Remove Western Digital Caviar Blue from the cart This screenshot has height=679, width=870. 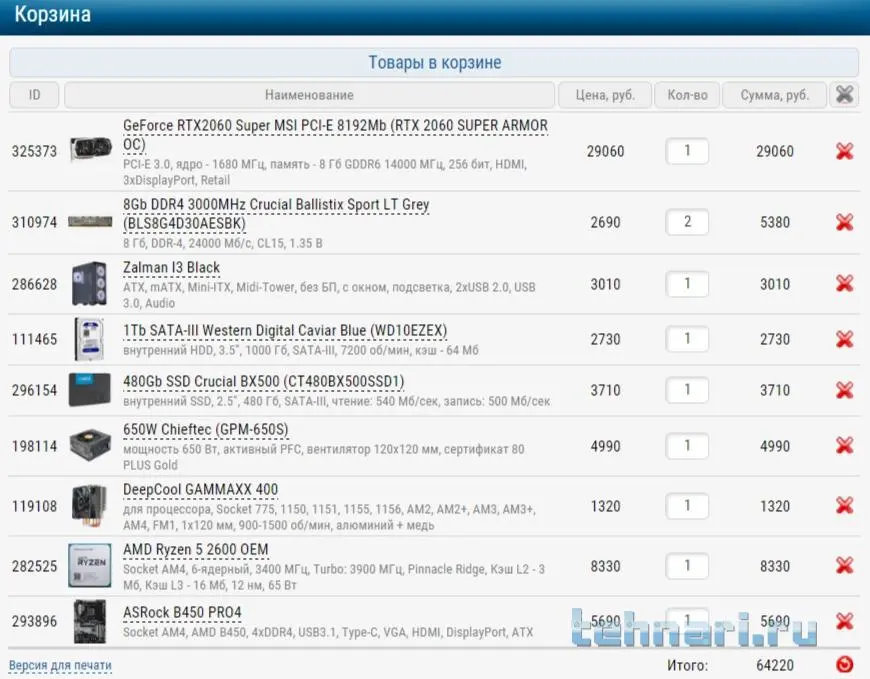tap(844, 339)
